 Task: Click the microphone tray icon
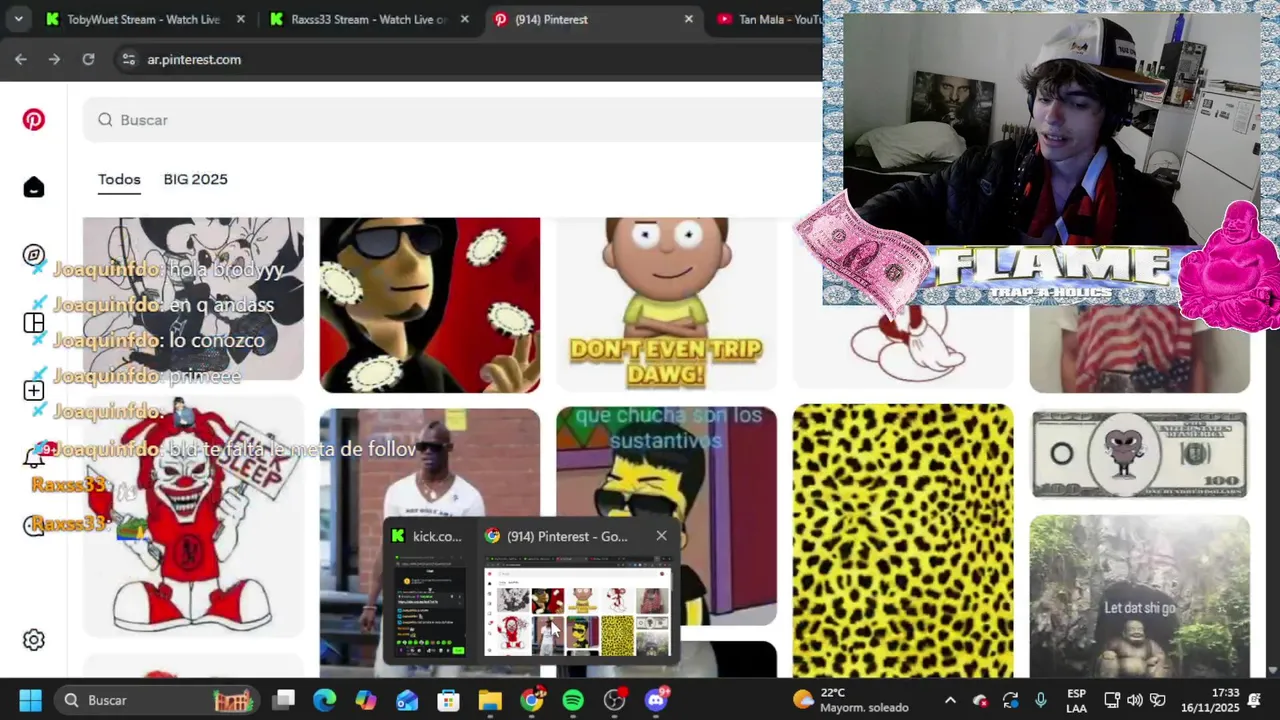[x=1041, y=700]
